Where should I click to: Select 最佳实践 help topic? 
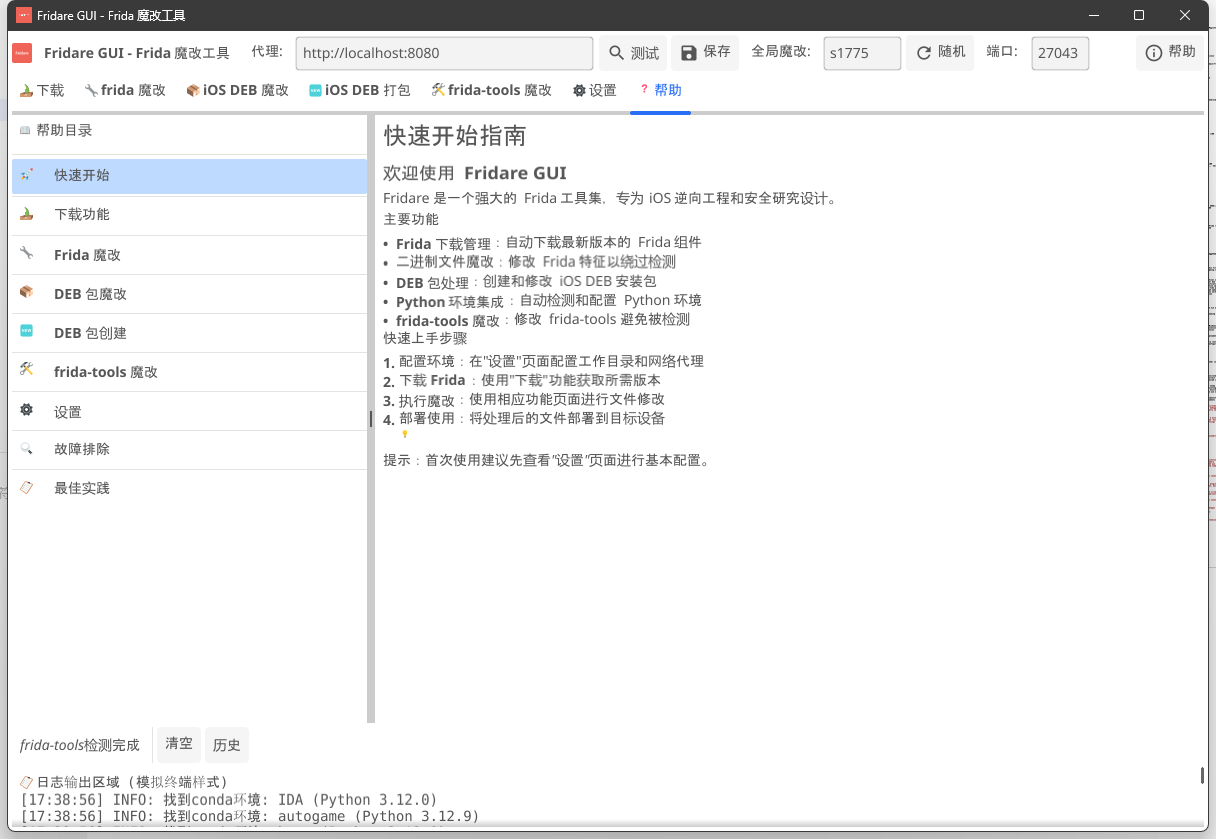pos(190,488)
